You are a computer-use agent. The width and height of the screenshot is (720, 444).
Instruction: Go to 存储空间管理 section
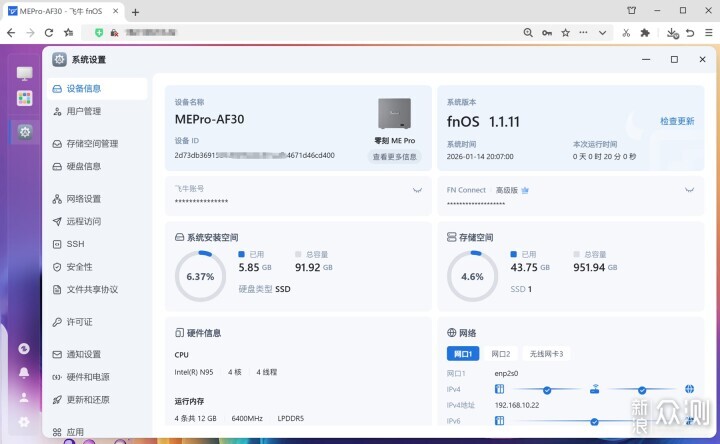[97, 144]
